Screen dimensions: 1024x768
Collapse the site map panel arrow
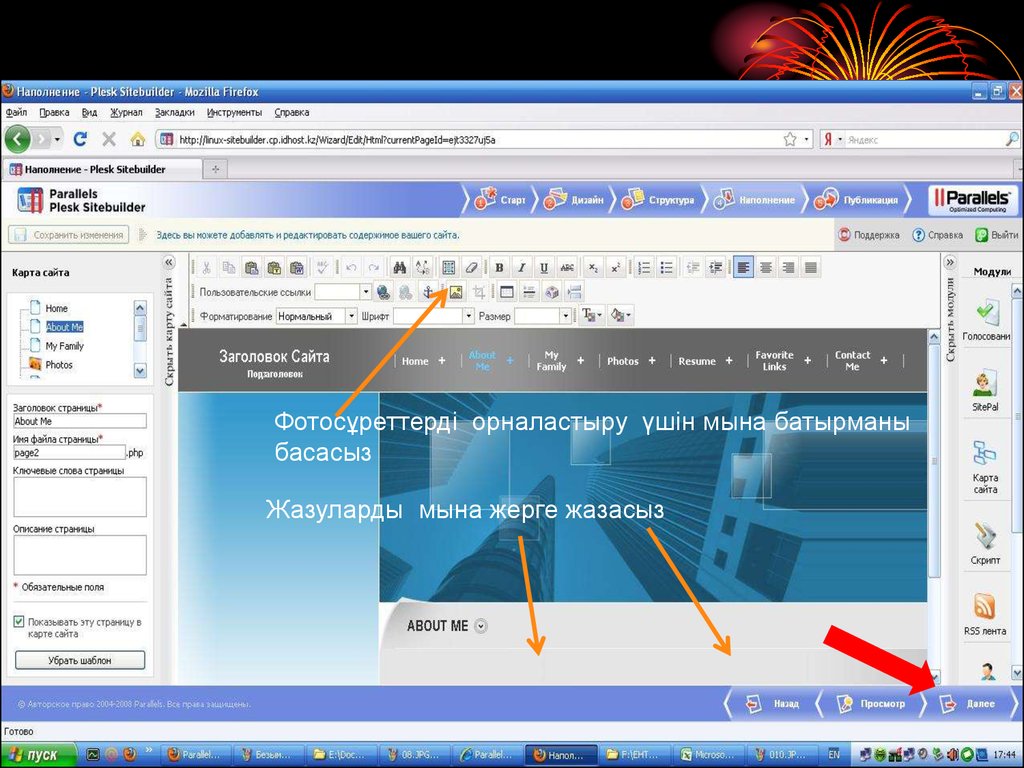pyautogui.click(x=169, y=263)
